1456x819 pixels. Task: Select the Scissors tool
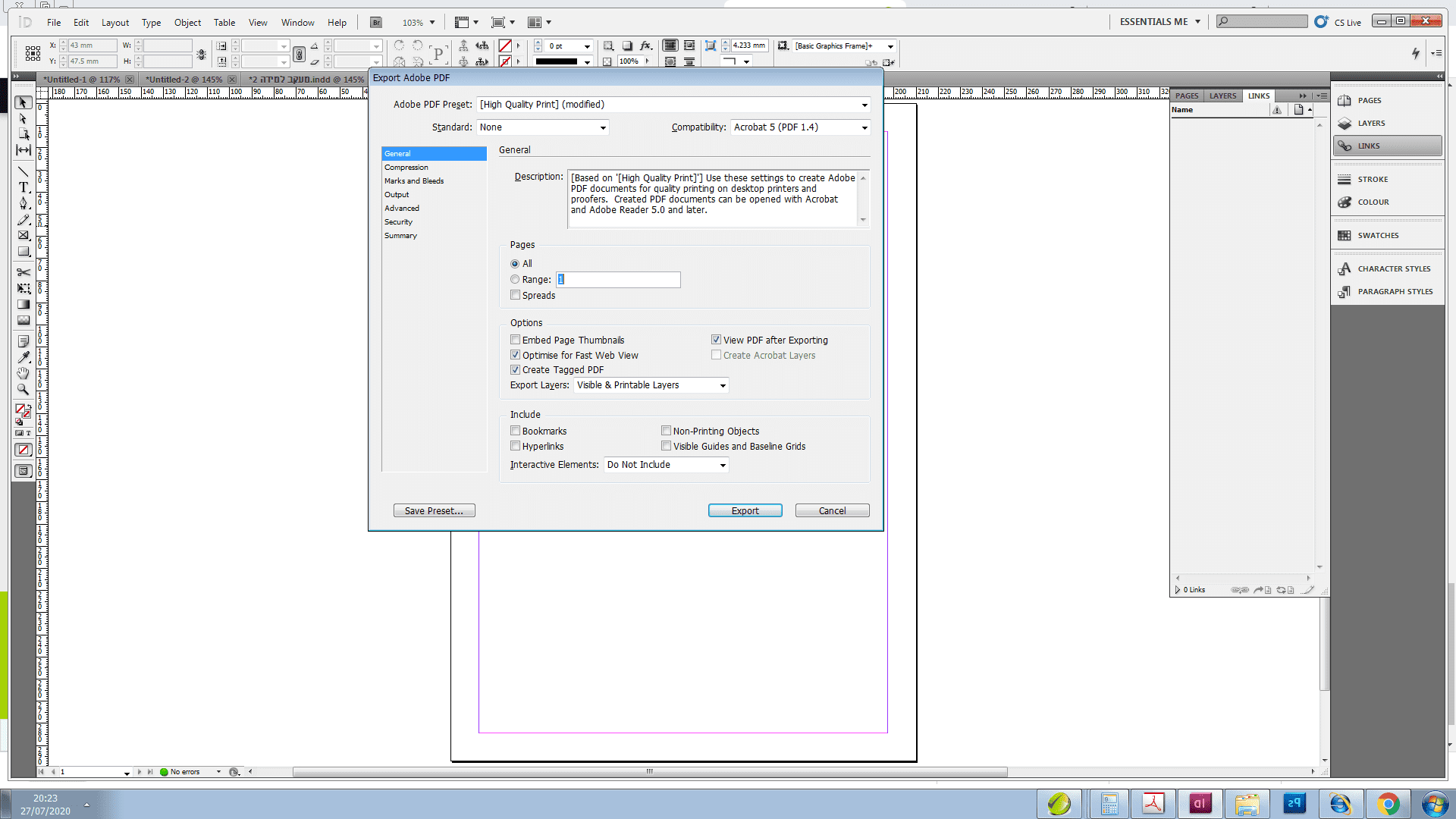coord(24,272)
